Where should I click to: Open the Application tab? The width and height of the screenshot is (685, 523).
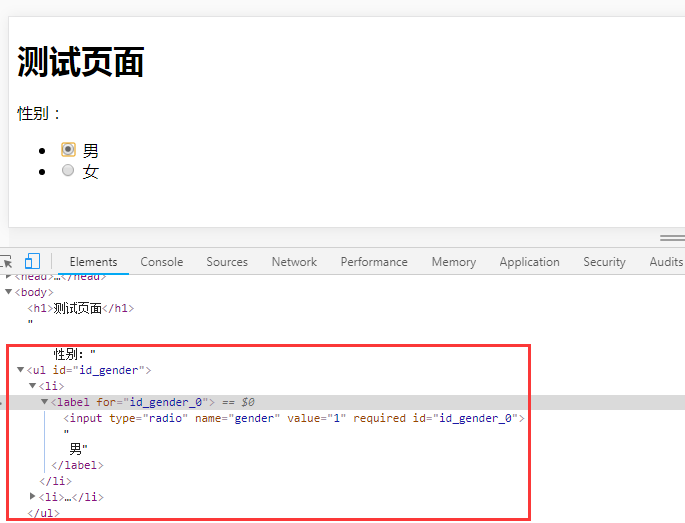[529, 262]
